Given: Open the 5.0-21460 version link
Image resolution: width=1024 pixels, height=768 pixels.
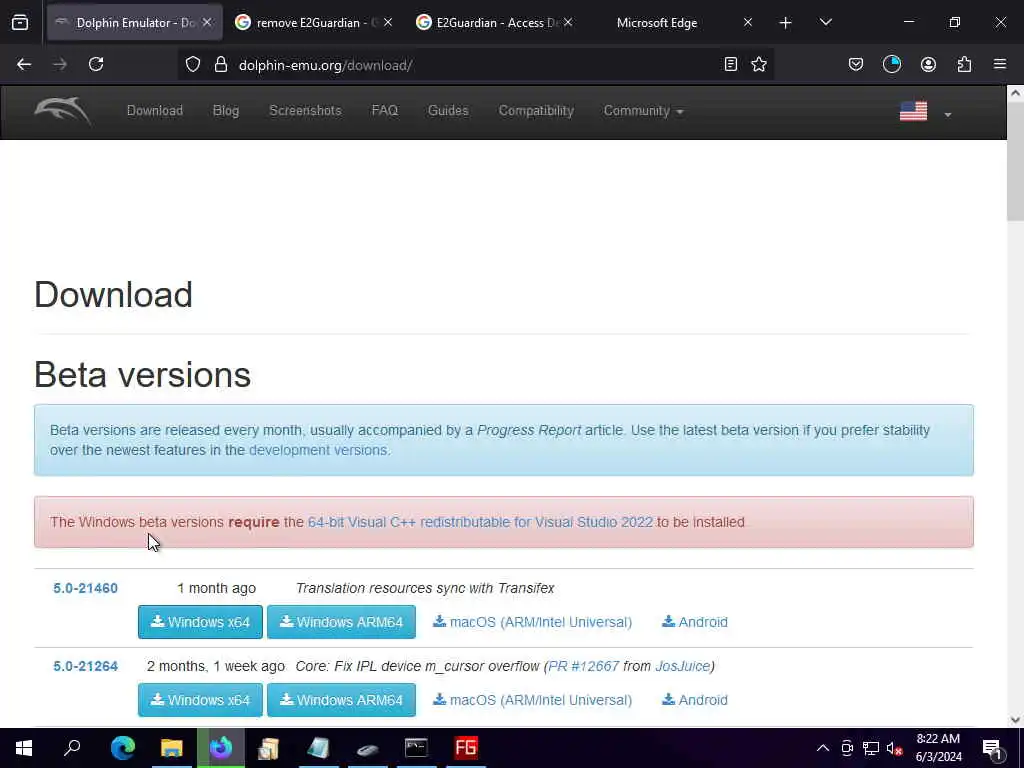Looking at the screenshot, I should pyautogui.click(x=86, y=588).
